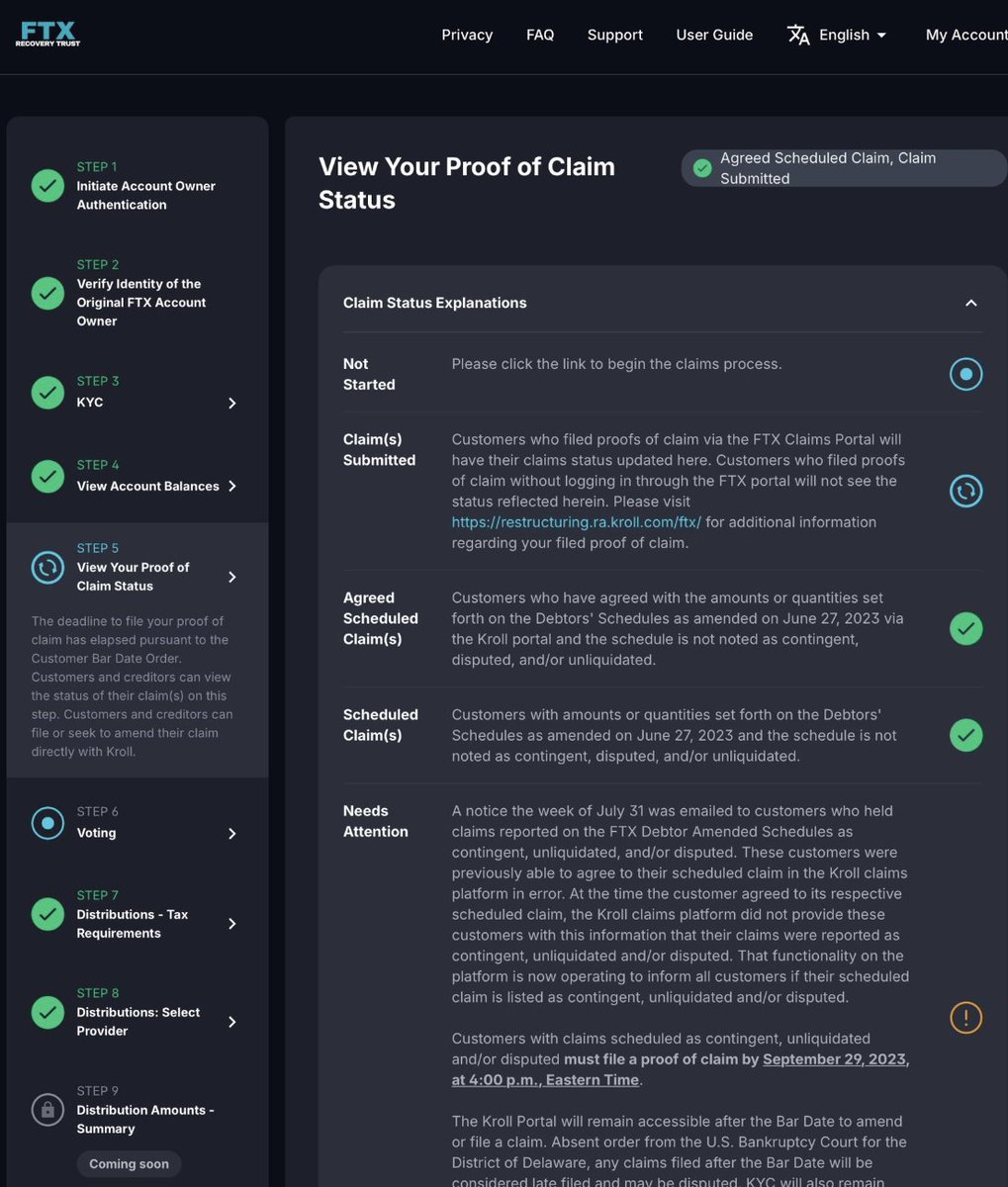
Task: Open the restructuring.ra.kroll.com/ftx link
Action: coord(577,521)
